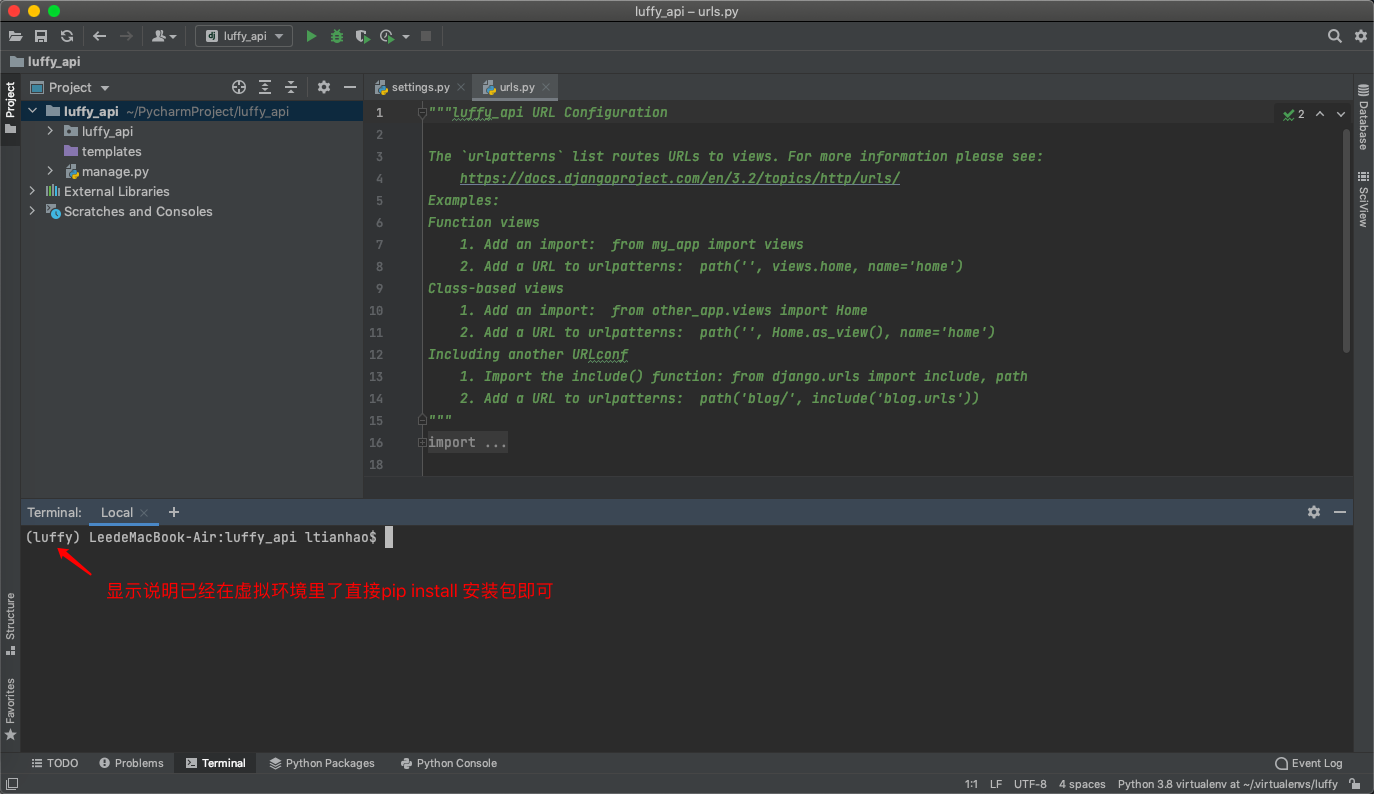Navigate back with the left arrow

(100, 36)
